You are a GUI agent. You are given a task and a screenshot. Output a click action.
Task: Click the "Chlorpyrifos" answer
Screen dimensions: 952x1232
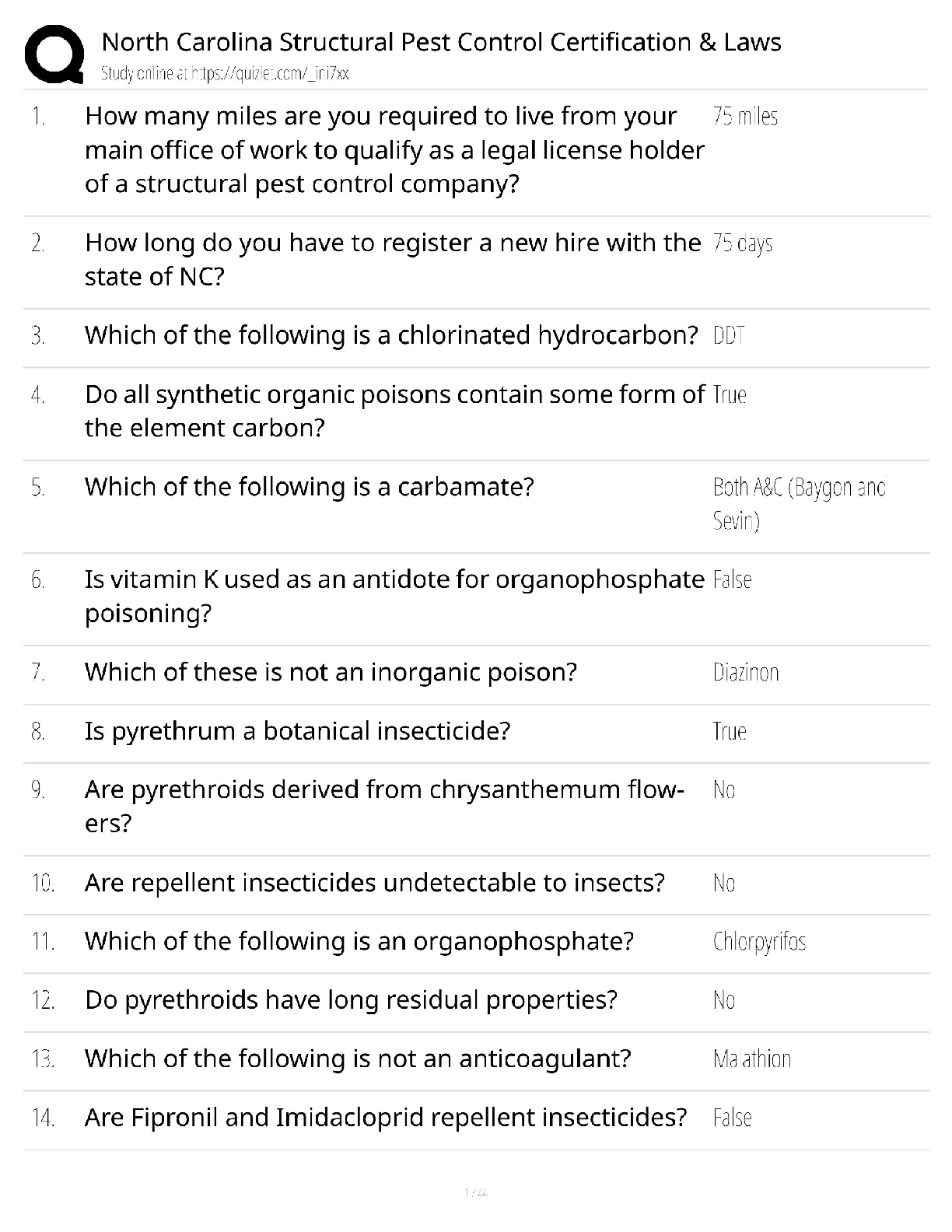759,942
